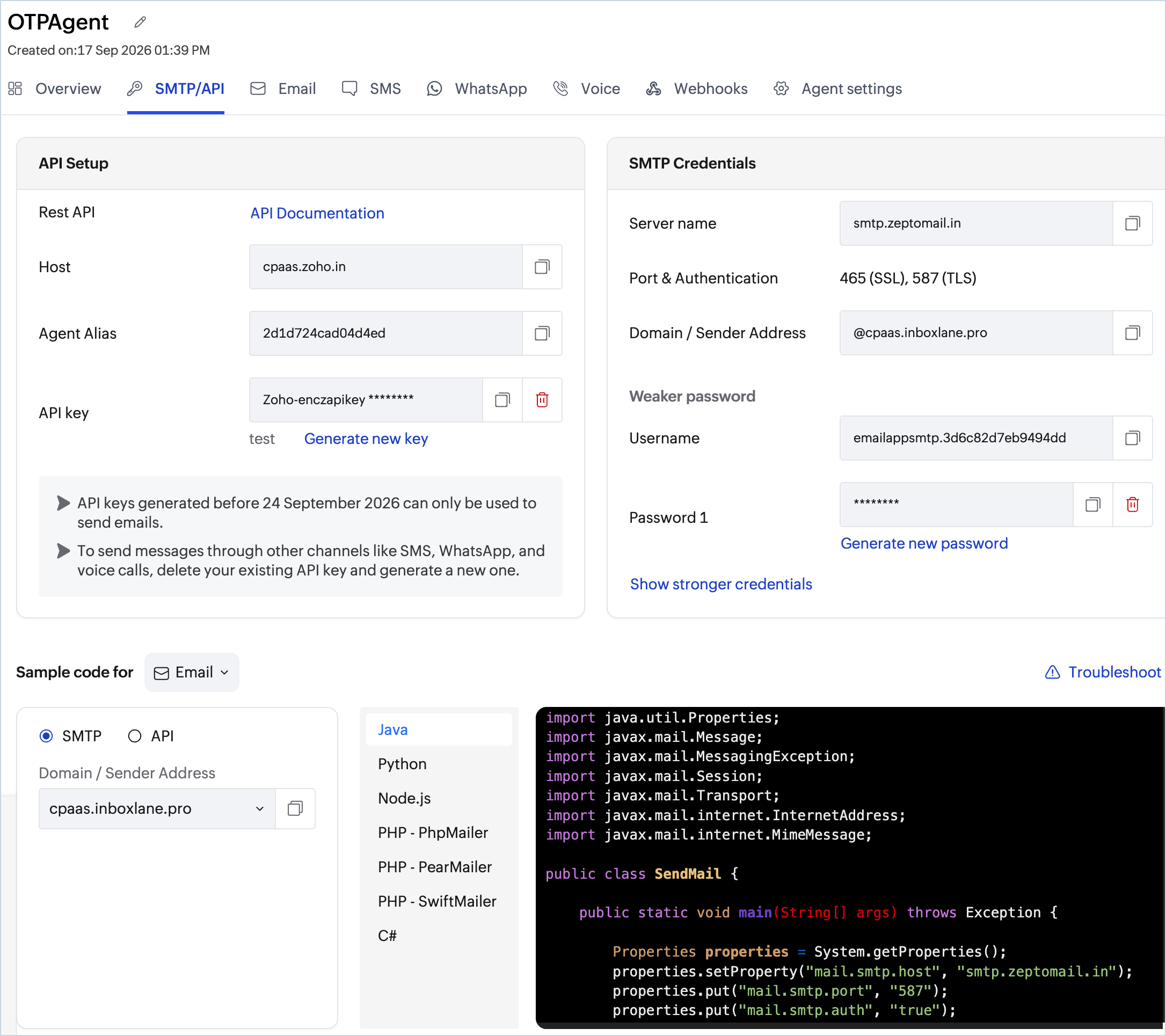
Task: Open the Sample code for Email dropdown
Action: pos(192,672)
